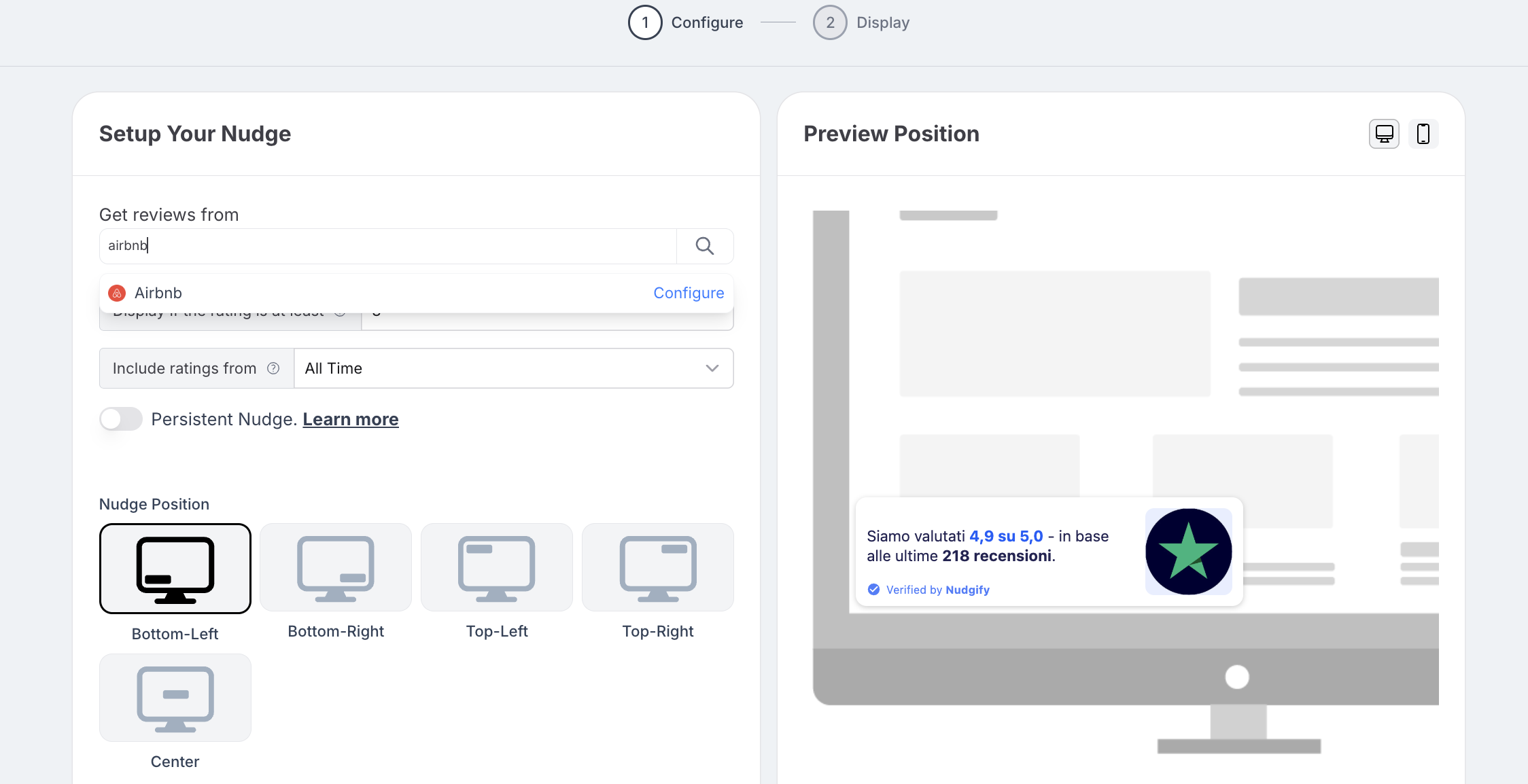Viewport: 1528px width, 784px height.
Task: Click the search magnifier icon
Action: click(705, 246)
